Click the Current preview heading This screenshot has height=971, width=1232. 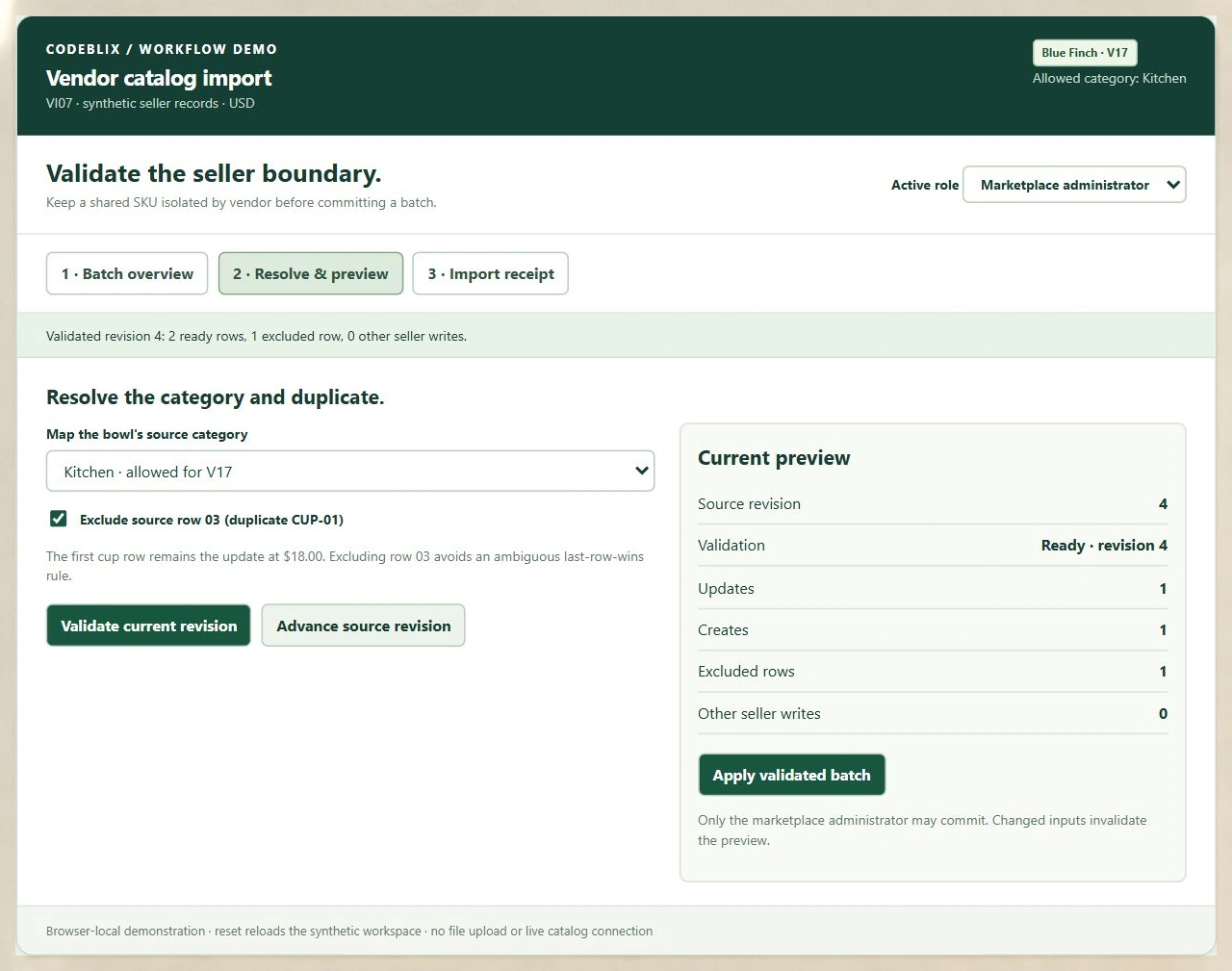pos(774,458)
